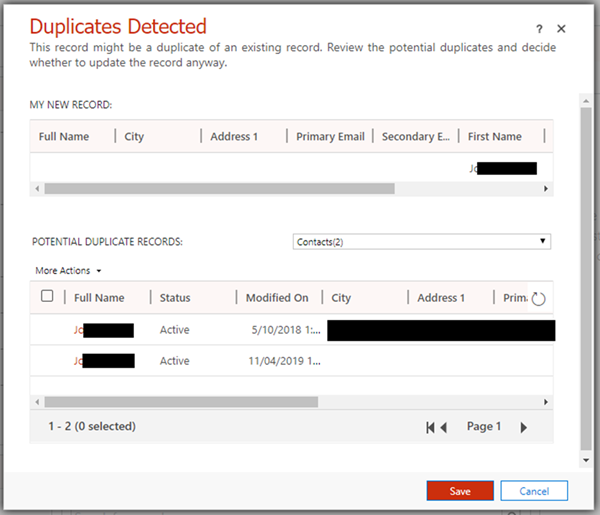Open the second duplicate contact link

pos(79,360)
